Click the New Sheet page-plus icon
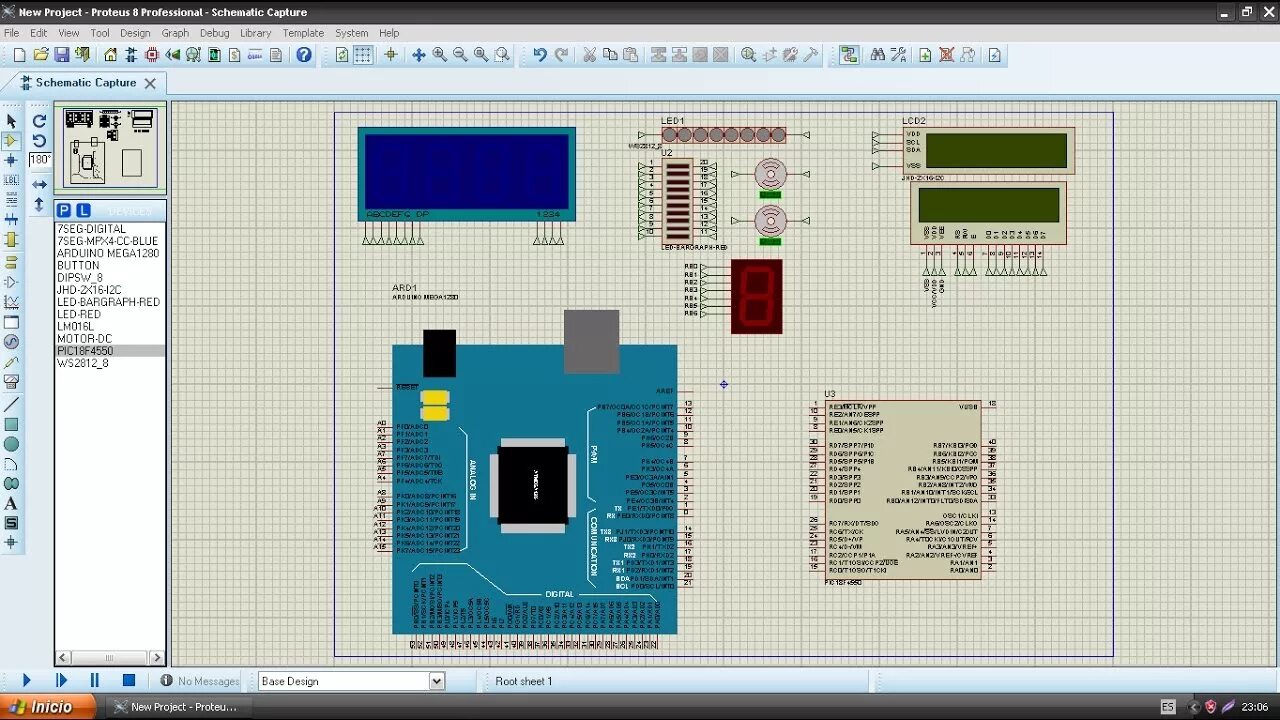 point(925,55)
